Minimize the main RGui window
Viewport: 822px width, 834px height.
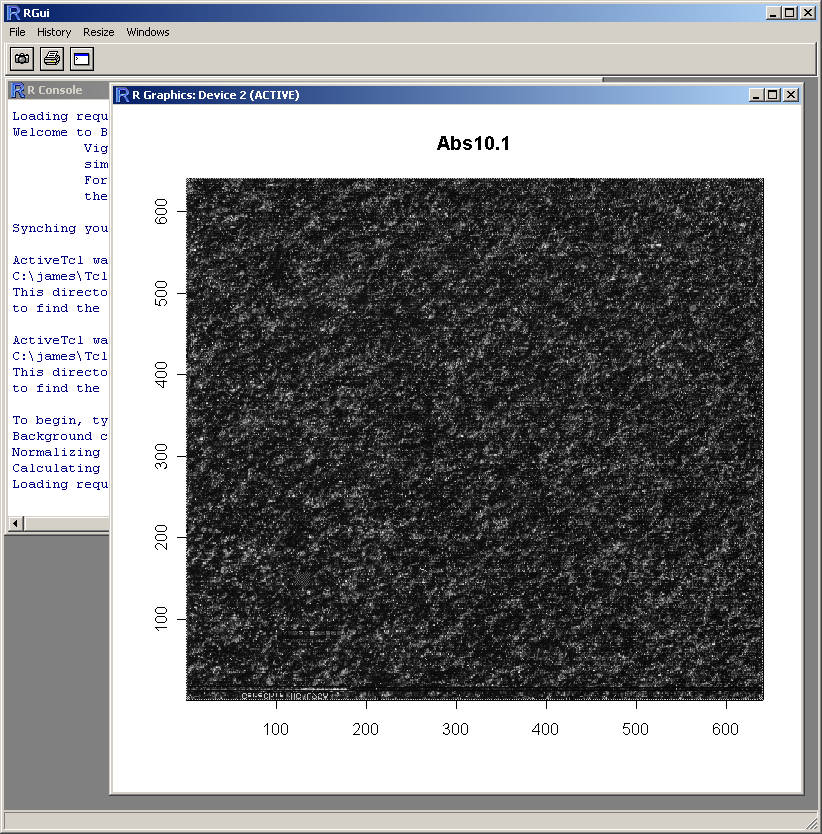pyautogui.click(x=773, y=12)
